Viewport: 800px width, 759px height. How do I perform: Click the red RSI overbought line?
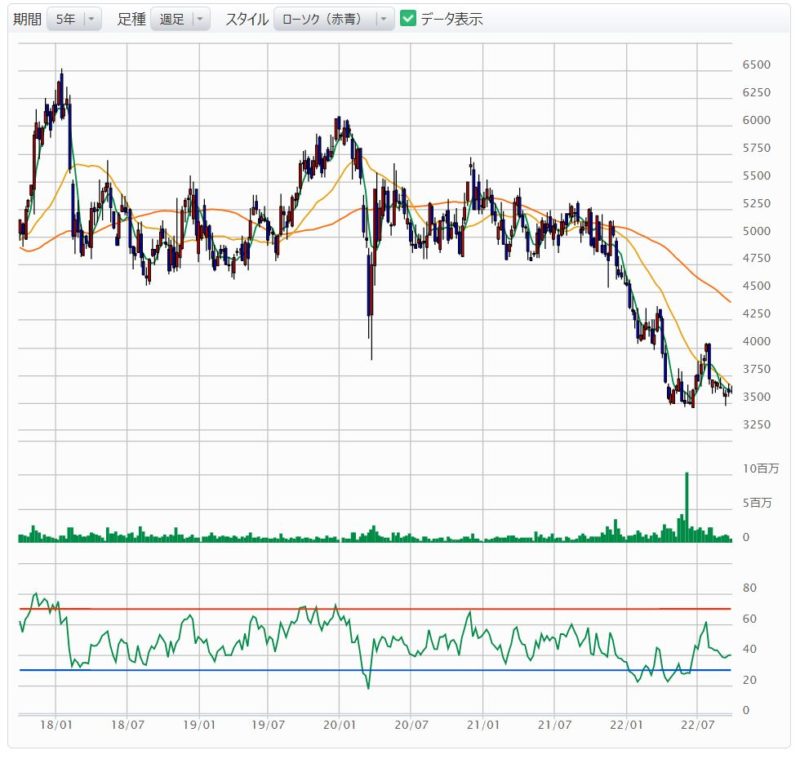(400, 608)
